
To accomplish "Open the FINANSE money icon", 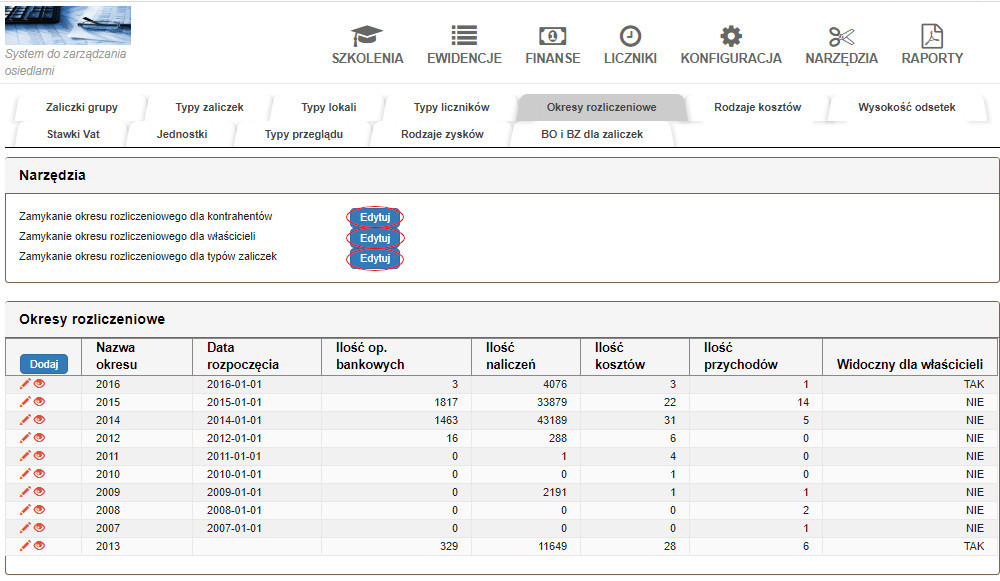I will tap(552, 36).
